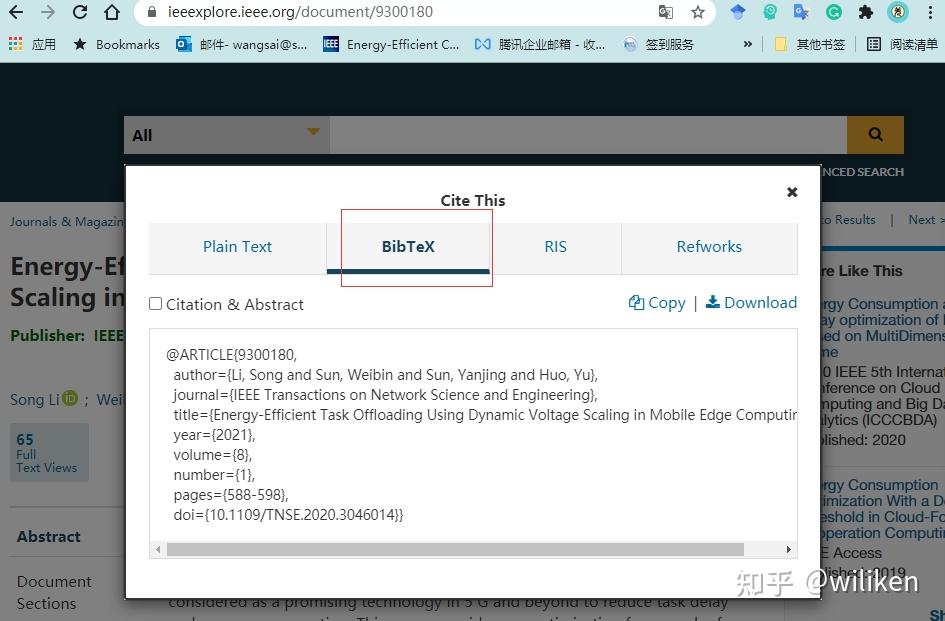Screen dimensions: 945x621
Task: Download the citation file
Action: 752,303
